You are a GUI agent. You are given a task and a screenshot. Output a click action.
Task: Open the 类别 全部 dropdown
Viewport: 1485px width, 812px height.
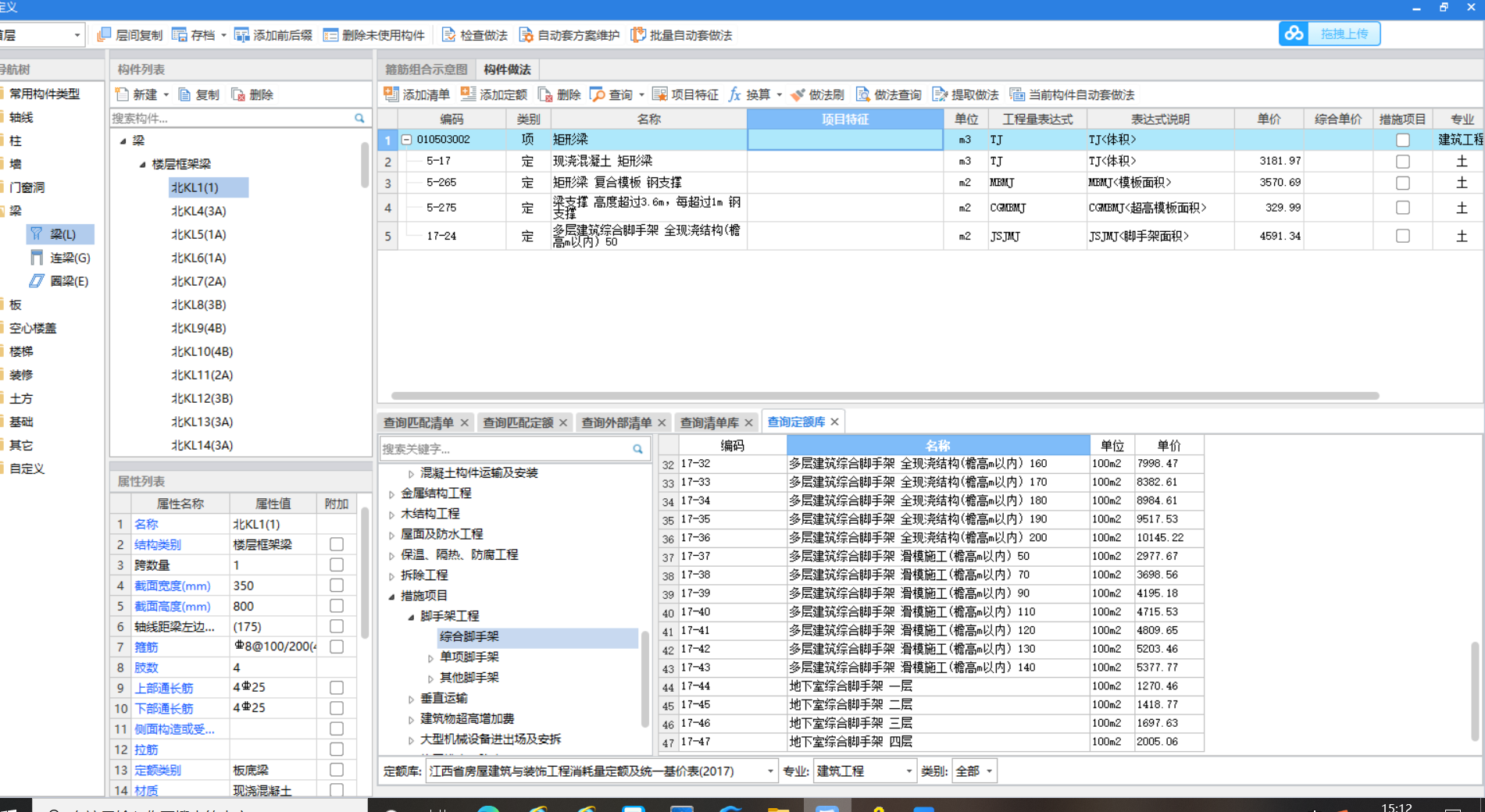[989, 771]
